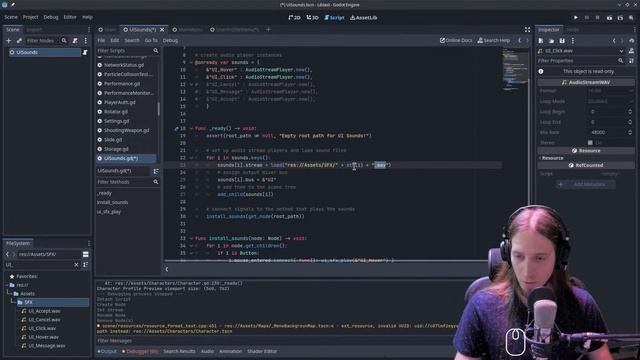Create new resource icon in Inspector

point(541,40)
